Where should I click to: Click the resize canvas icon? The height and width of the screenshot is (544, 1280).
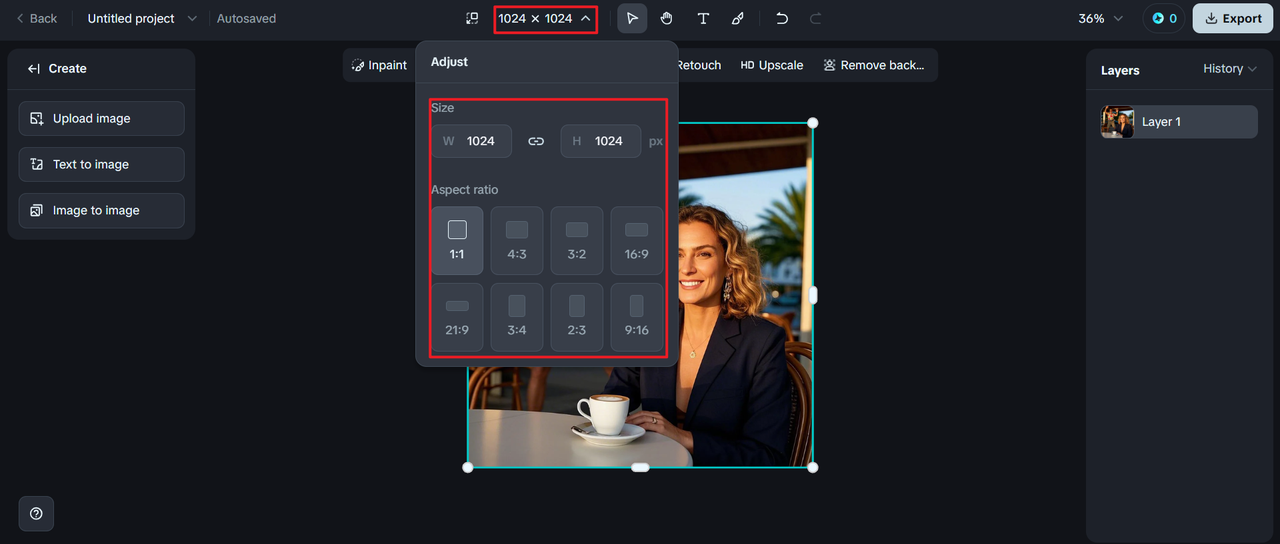click(x=472, y=18)
